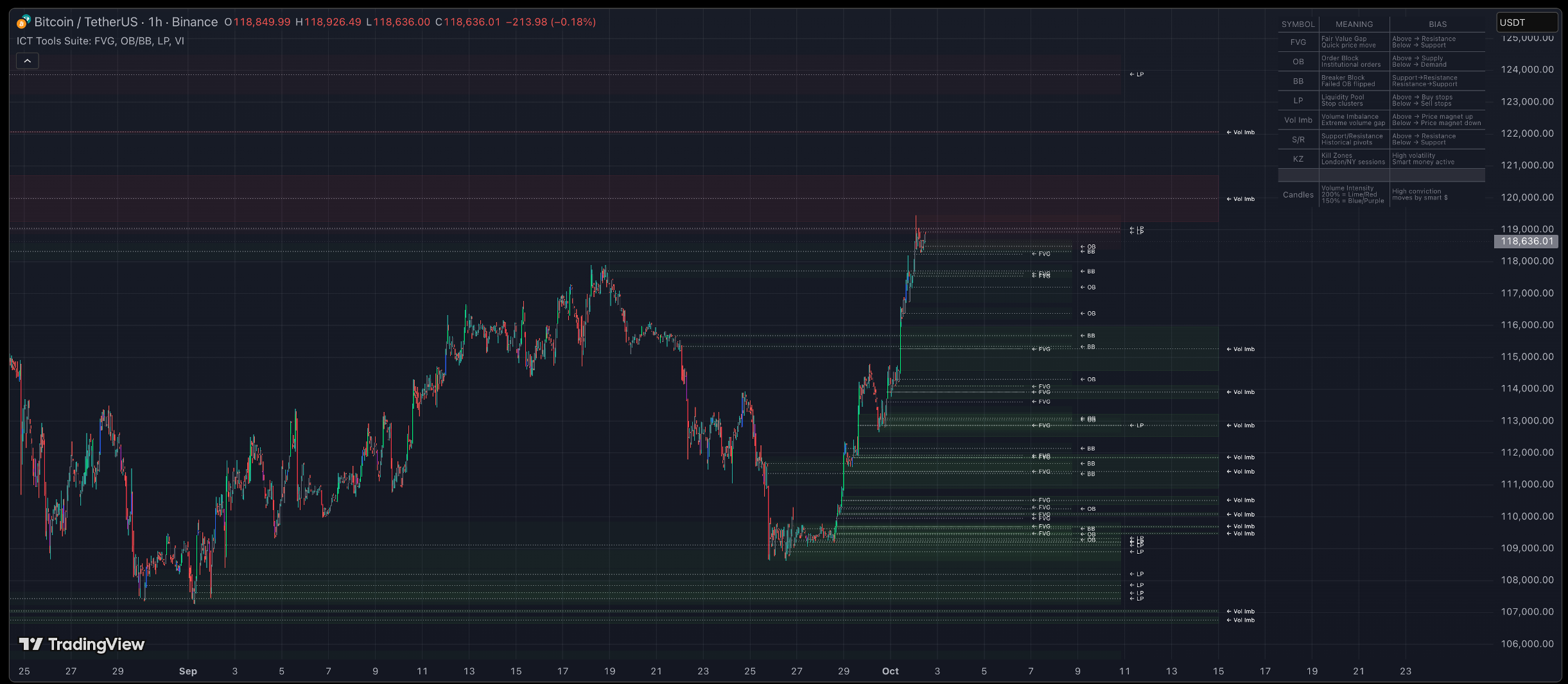The width and height of the screenshot is (1568, 684).
Task: Select the ICT Tools Suite indicator title
Action: tap(100, 41)
